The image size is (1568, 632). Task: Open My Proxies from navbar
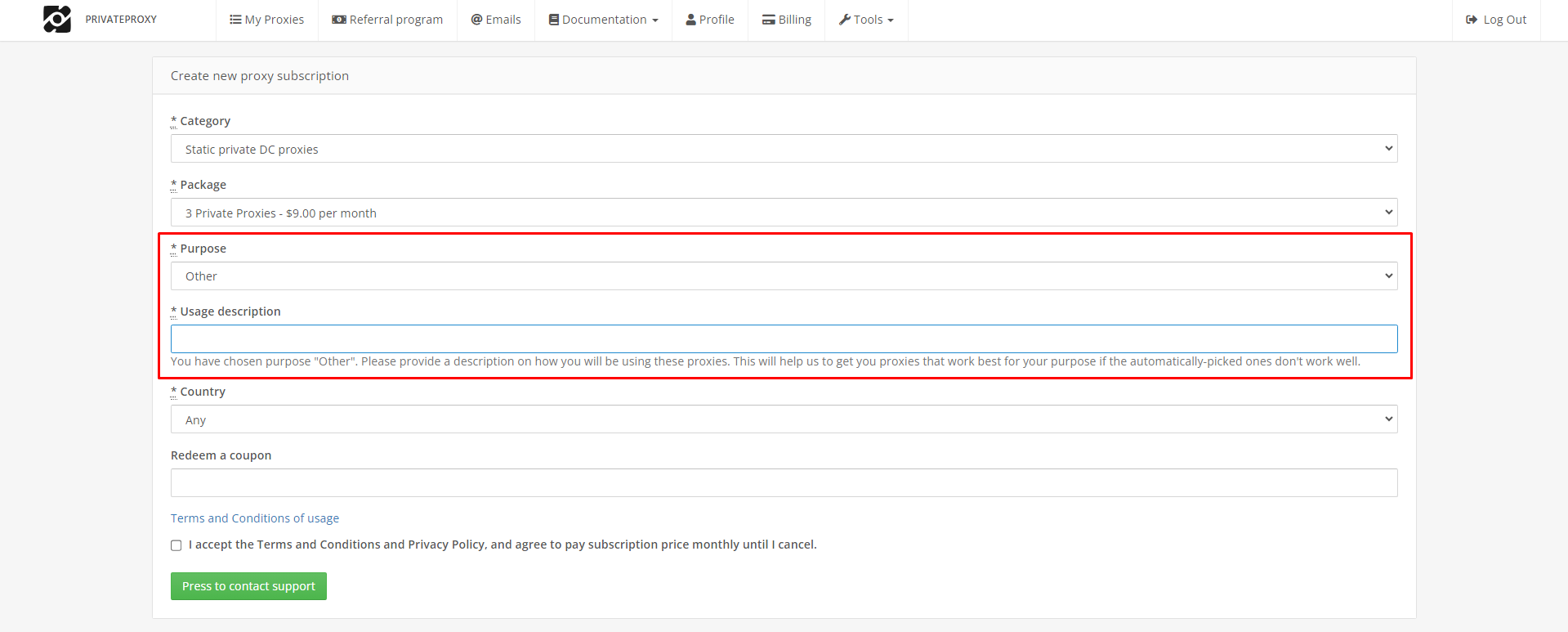coord(266,20)
